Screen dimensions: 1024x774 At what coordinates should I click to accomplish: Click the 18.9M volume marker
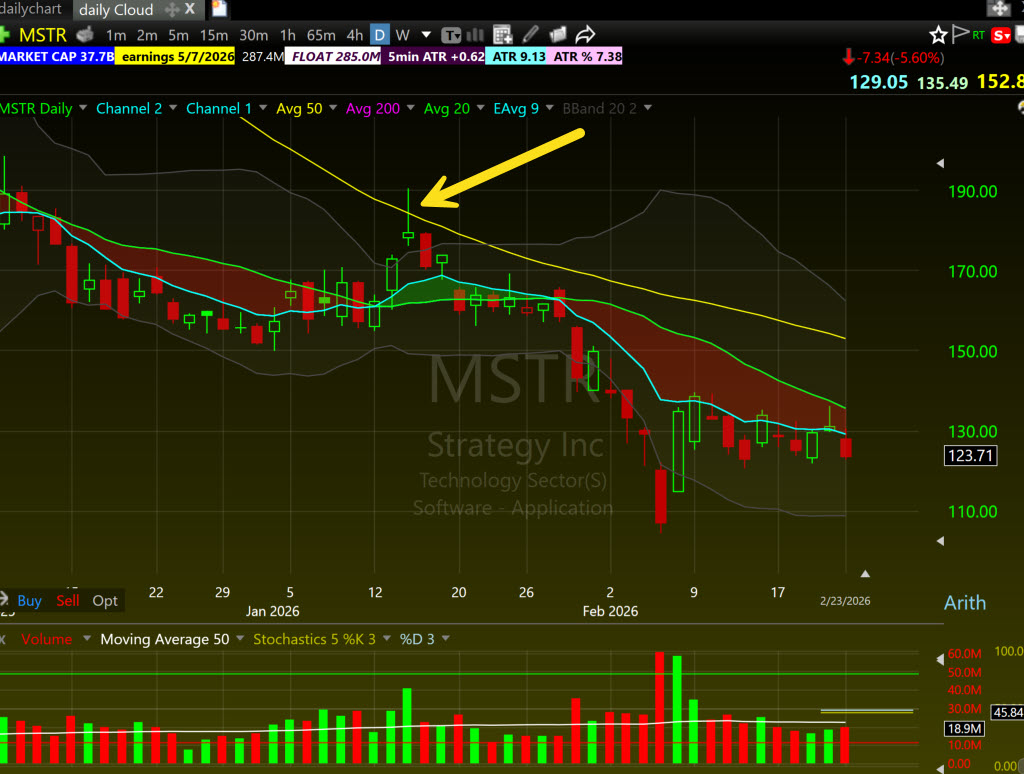point(964,728)
